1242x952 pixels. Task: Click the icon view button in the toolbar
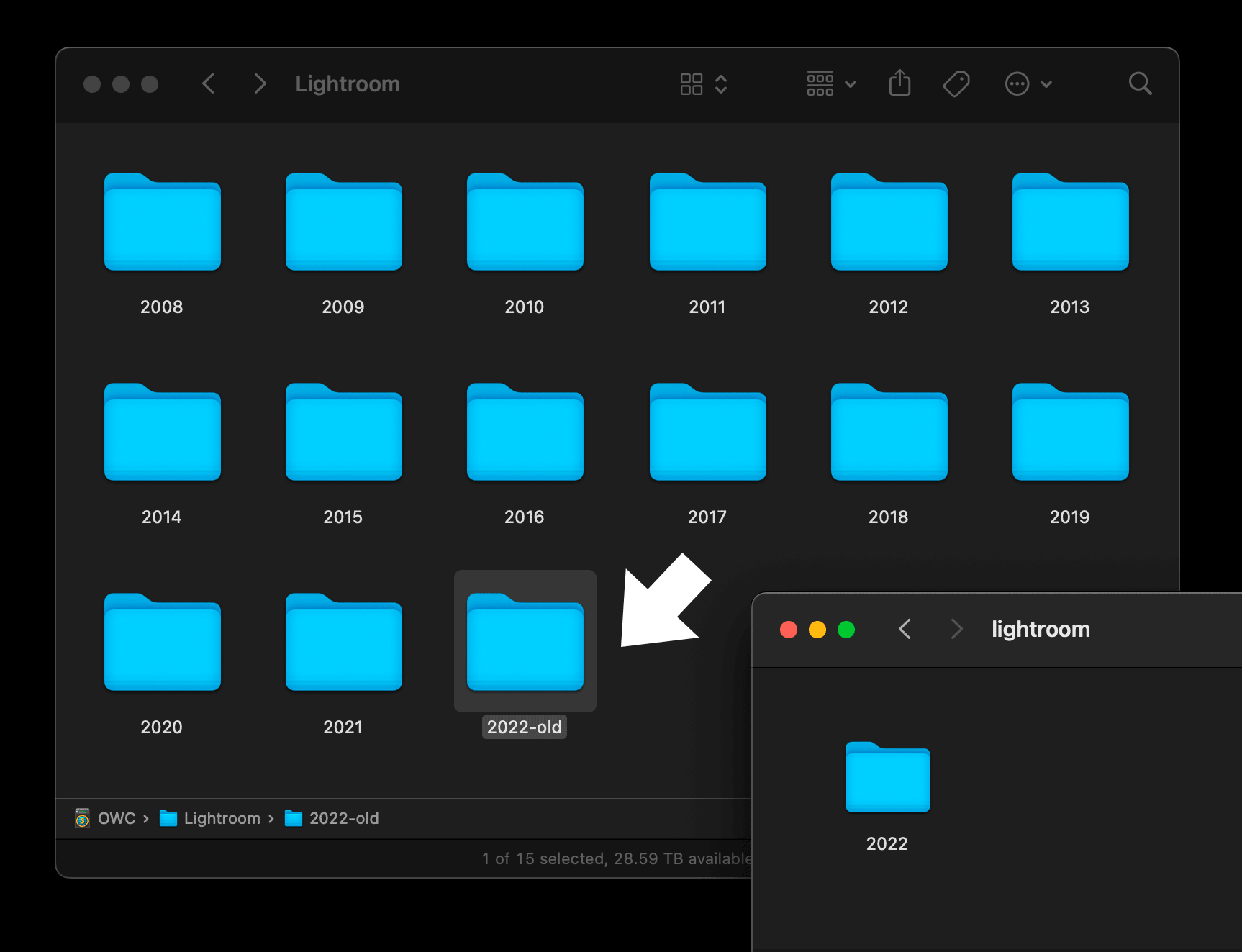point(692,83)
